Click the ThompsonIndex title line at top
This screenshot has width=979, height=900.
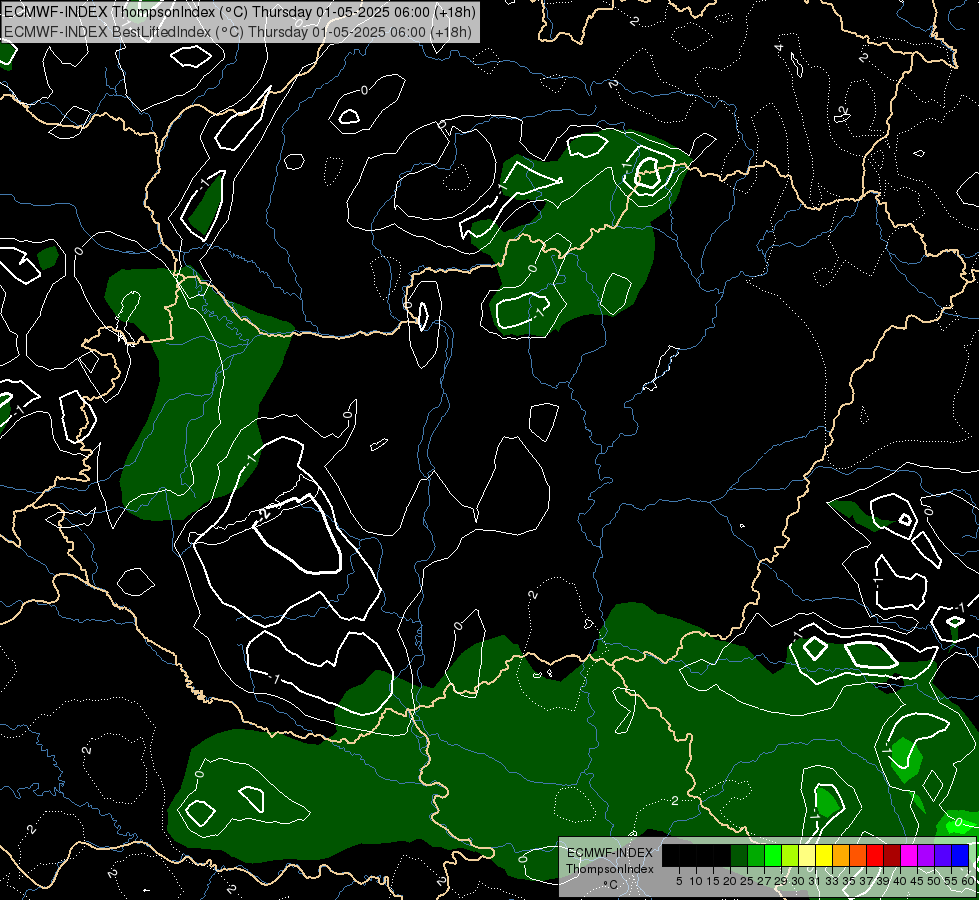(x=240, y=12)
